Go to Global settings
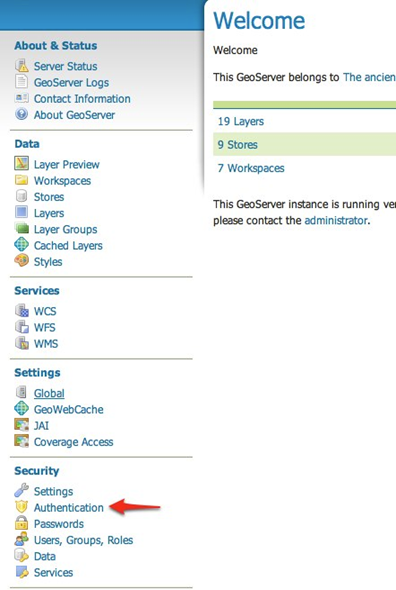This screenshot has width=396, height=590. (49, 393)
